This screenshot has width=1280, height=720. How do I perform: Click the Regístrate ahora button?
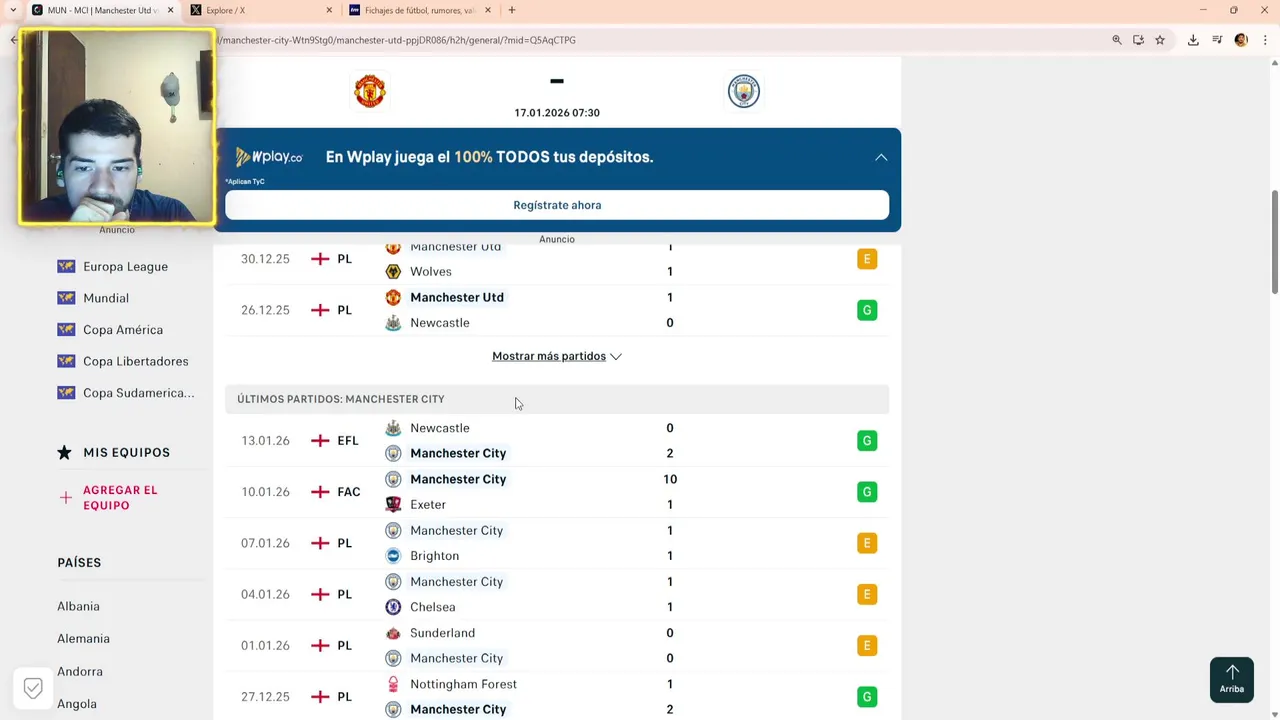coord(557,205)
